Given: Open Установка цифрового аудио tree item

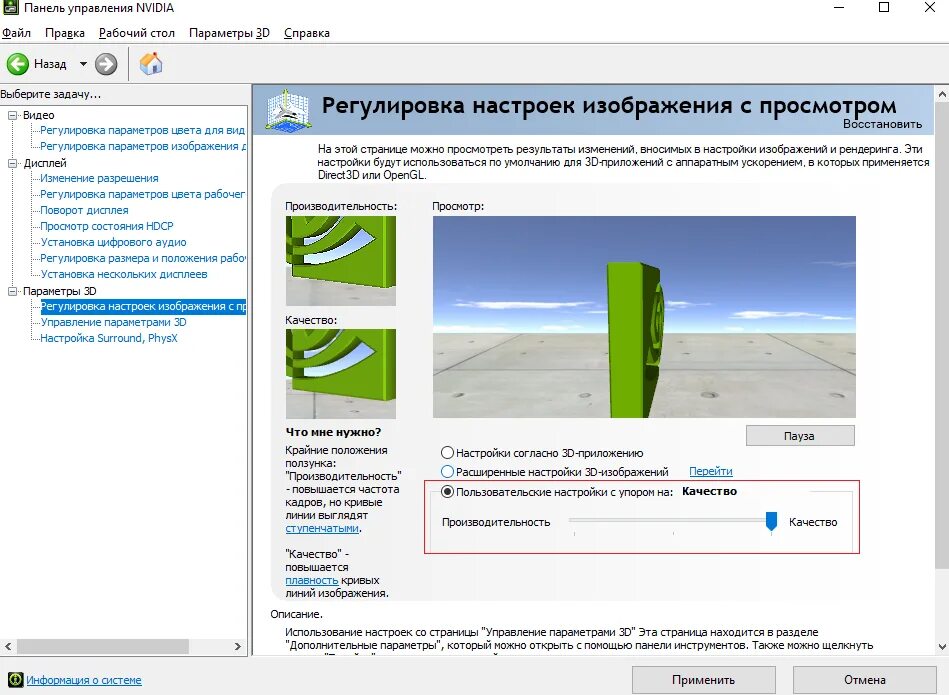Looking at the screenshot, I should point(113,242).
